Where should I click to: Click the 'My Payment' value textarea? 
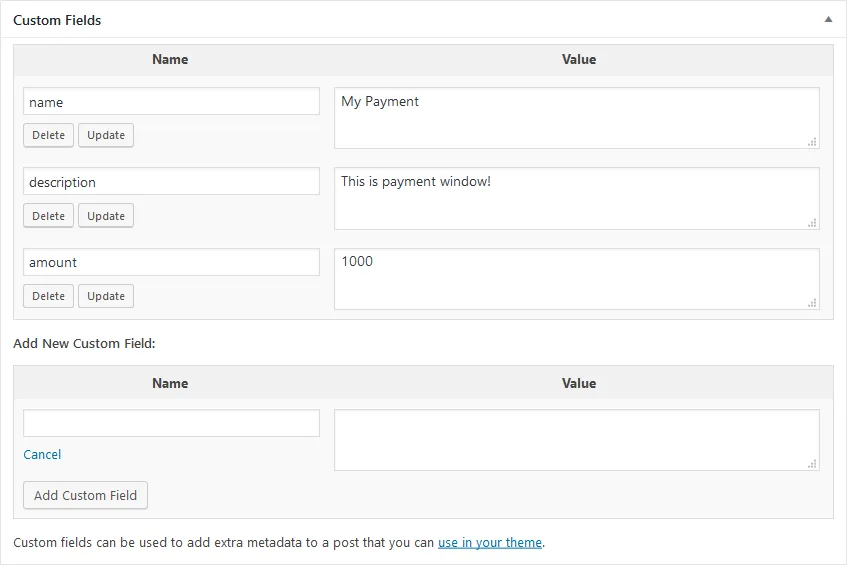coord(576,118)
